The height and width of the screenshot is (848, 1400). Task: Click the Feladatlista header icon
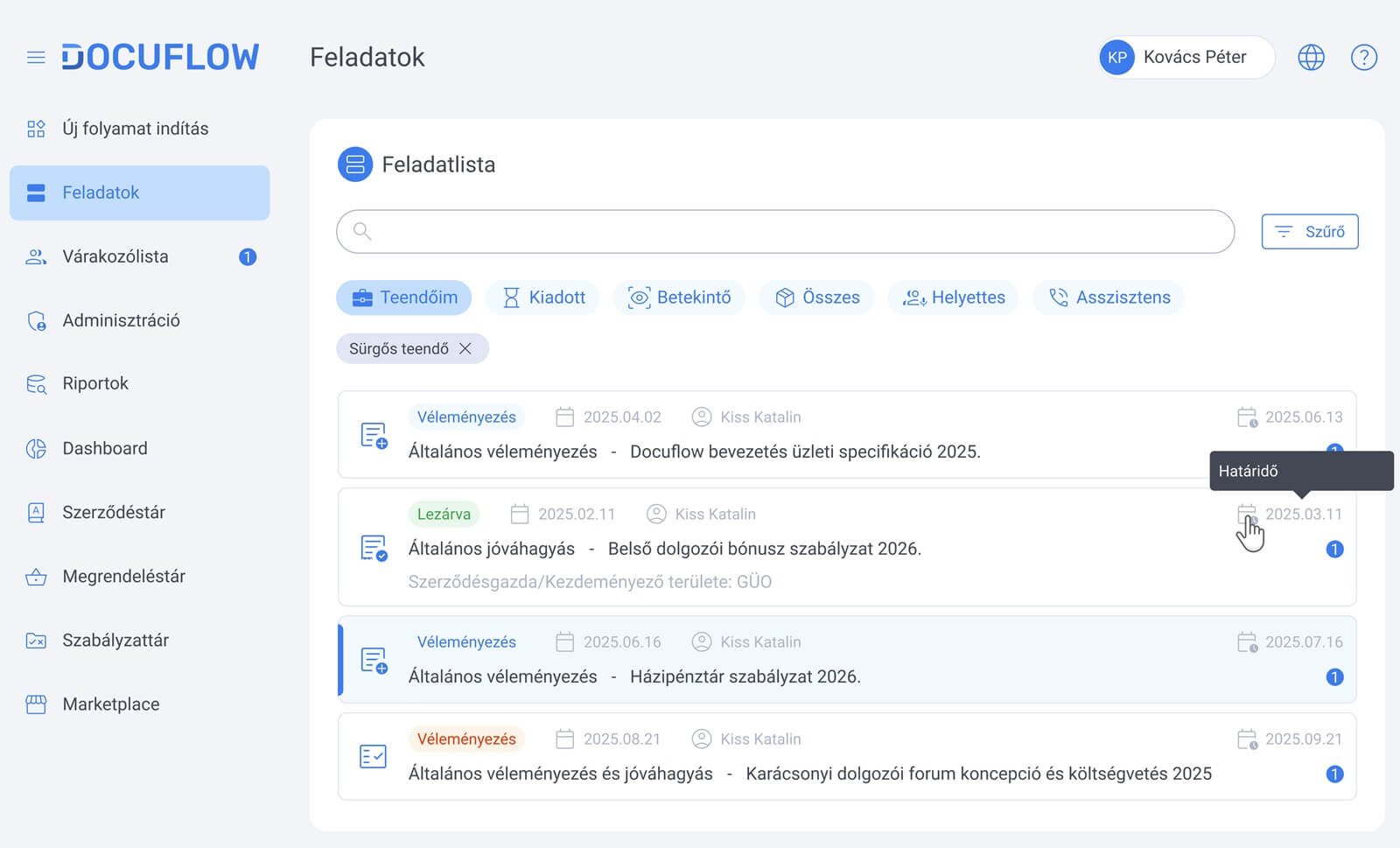pyautogui.click(x=355, y=165)
